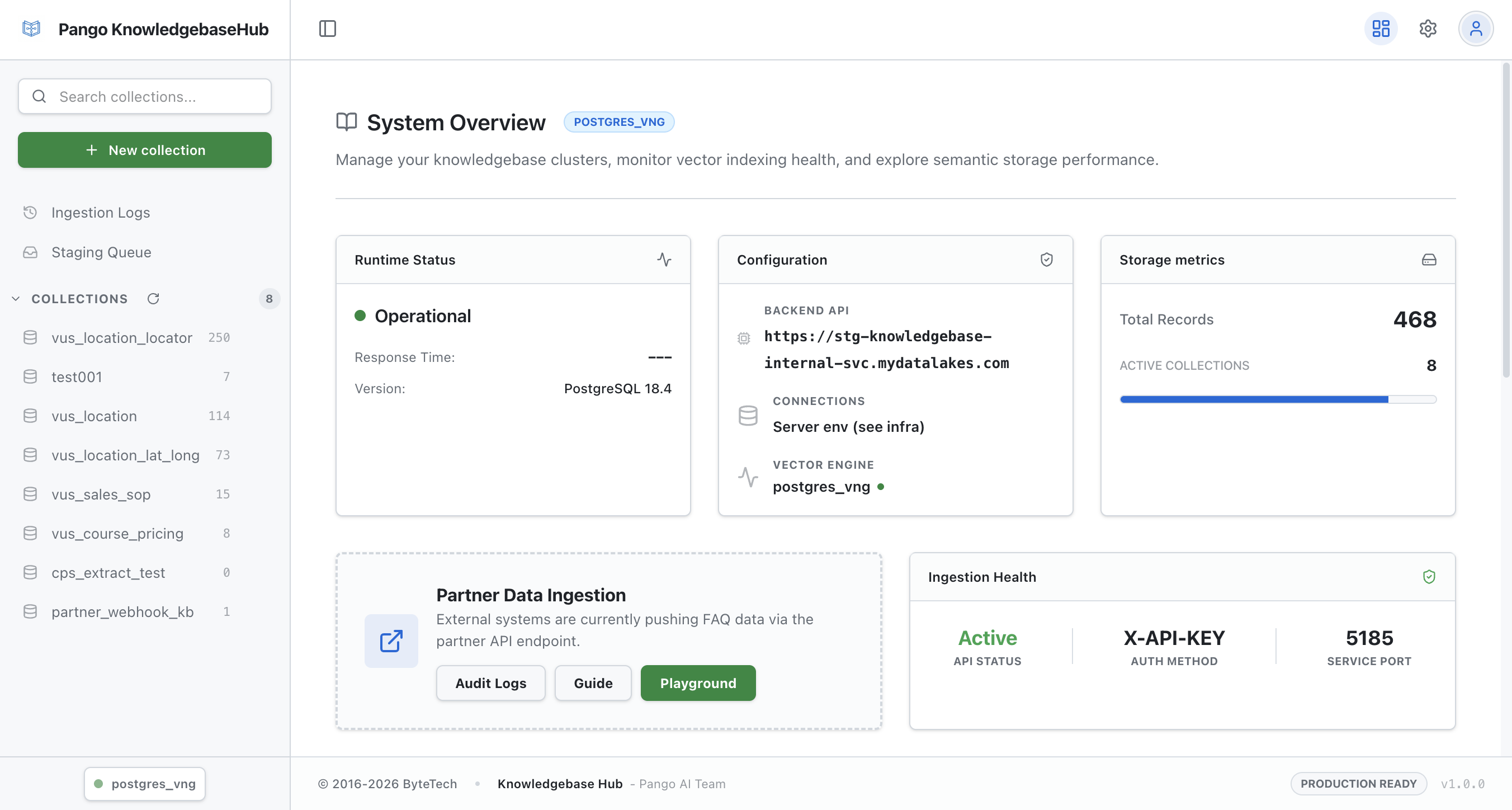The image size is (1512, 810).
Task: Click the Staging Queue inbox icon
Action: coord(30,252)
